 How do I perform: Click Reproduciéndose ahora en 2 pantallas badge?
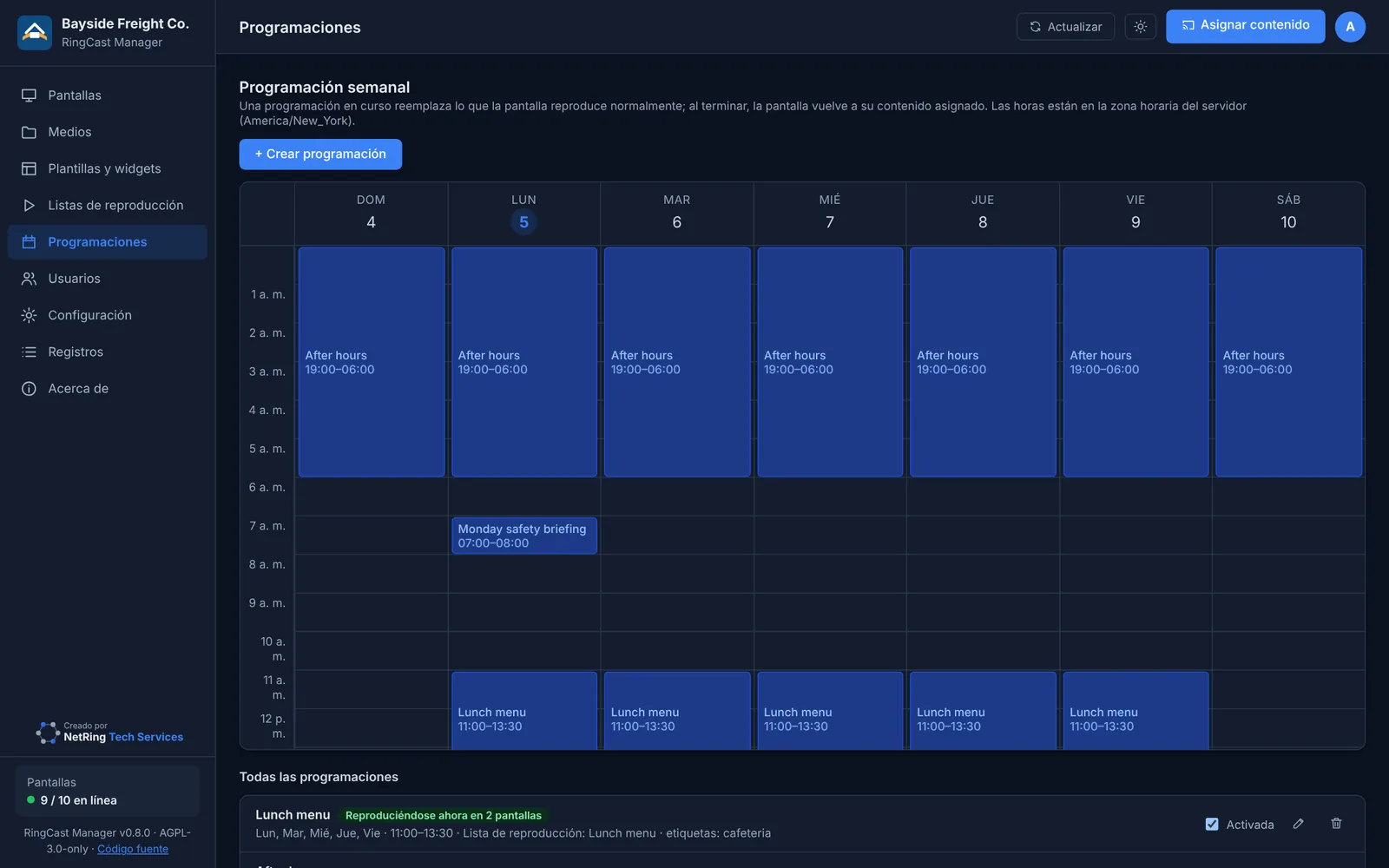443,815
